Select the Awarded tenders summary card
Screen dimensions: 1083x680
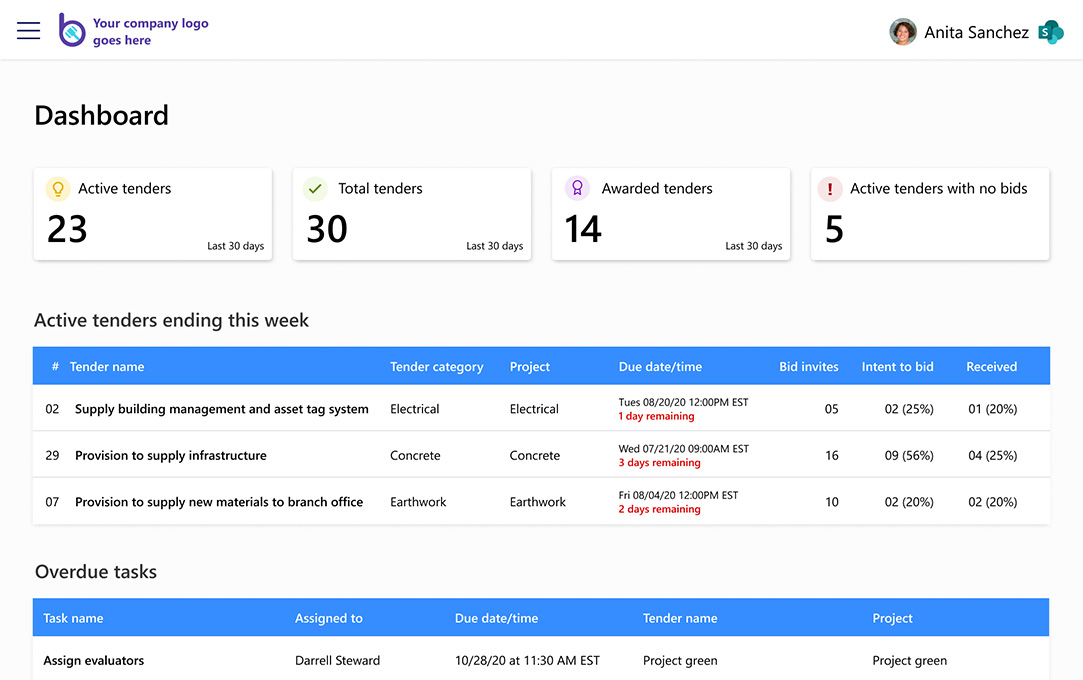tap(671, 213)
